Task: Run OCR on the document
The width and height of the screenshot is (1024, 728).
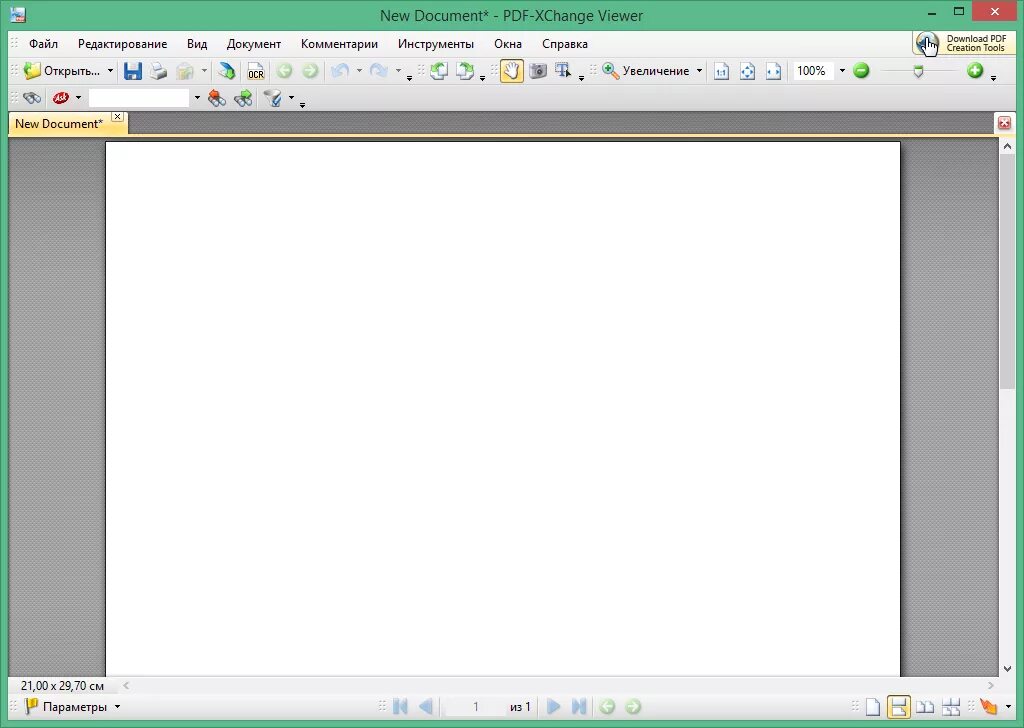Action: [x=255, y=71]
